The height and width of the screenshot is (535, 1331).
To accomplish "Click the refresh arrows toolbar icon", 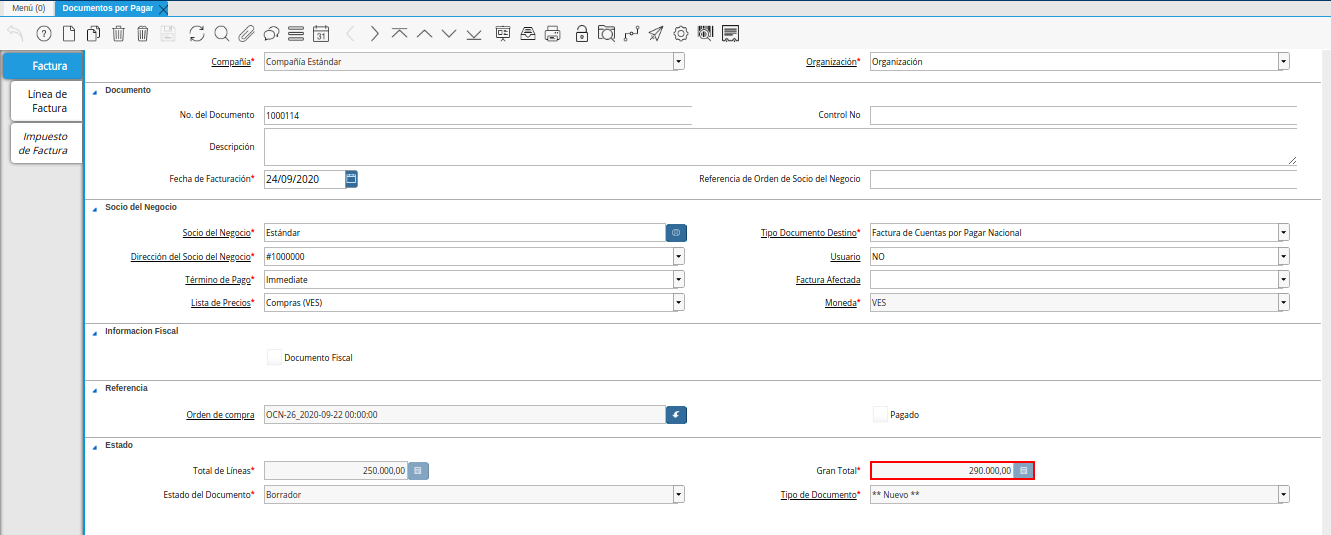I will tap(196, 33).
